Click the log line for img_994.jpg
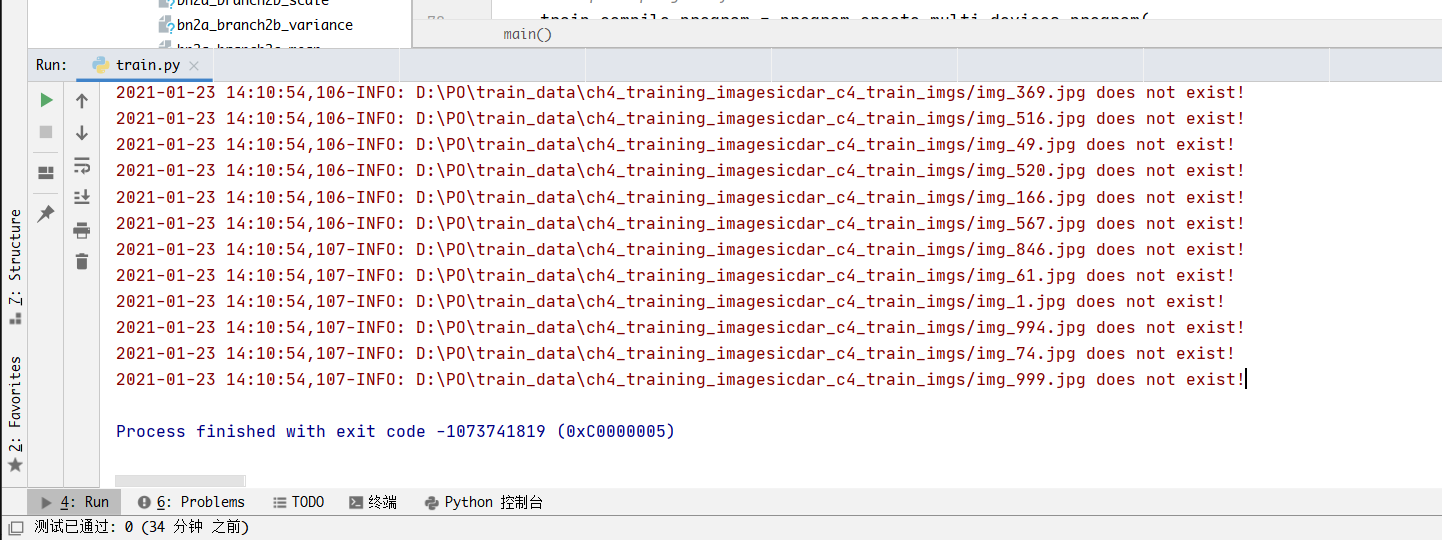The image size is (1442, 540). [x=680, y=327]
